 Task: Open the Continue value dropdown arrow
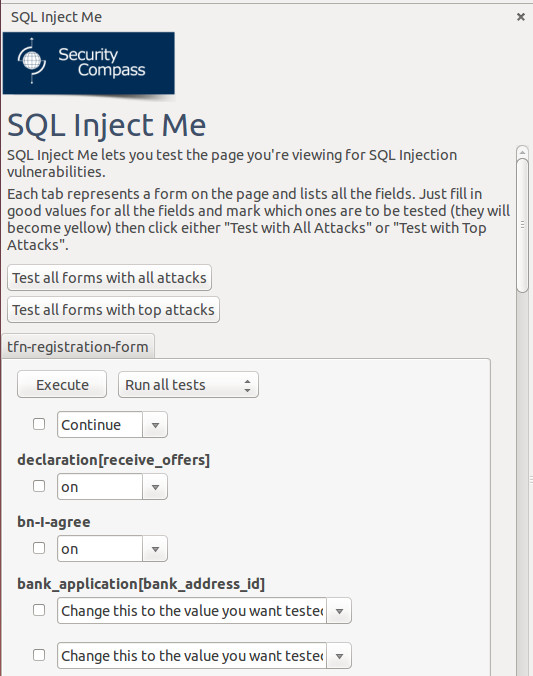(155, 425)
